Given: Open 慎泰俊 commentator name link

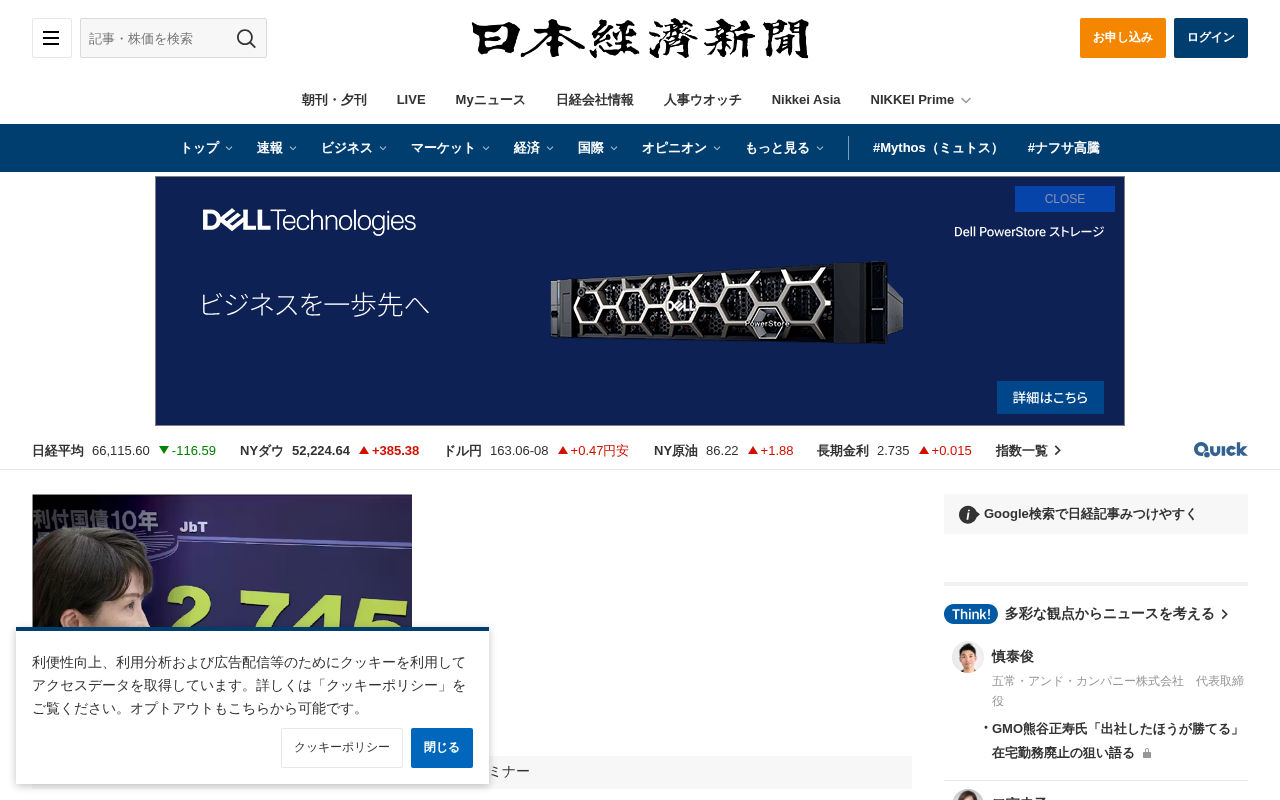Looking at the screenshot, I should pos(1013,656).
